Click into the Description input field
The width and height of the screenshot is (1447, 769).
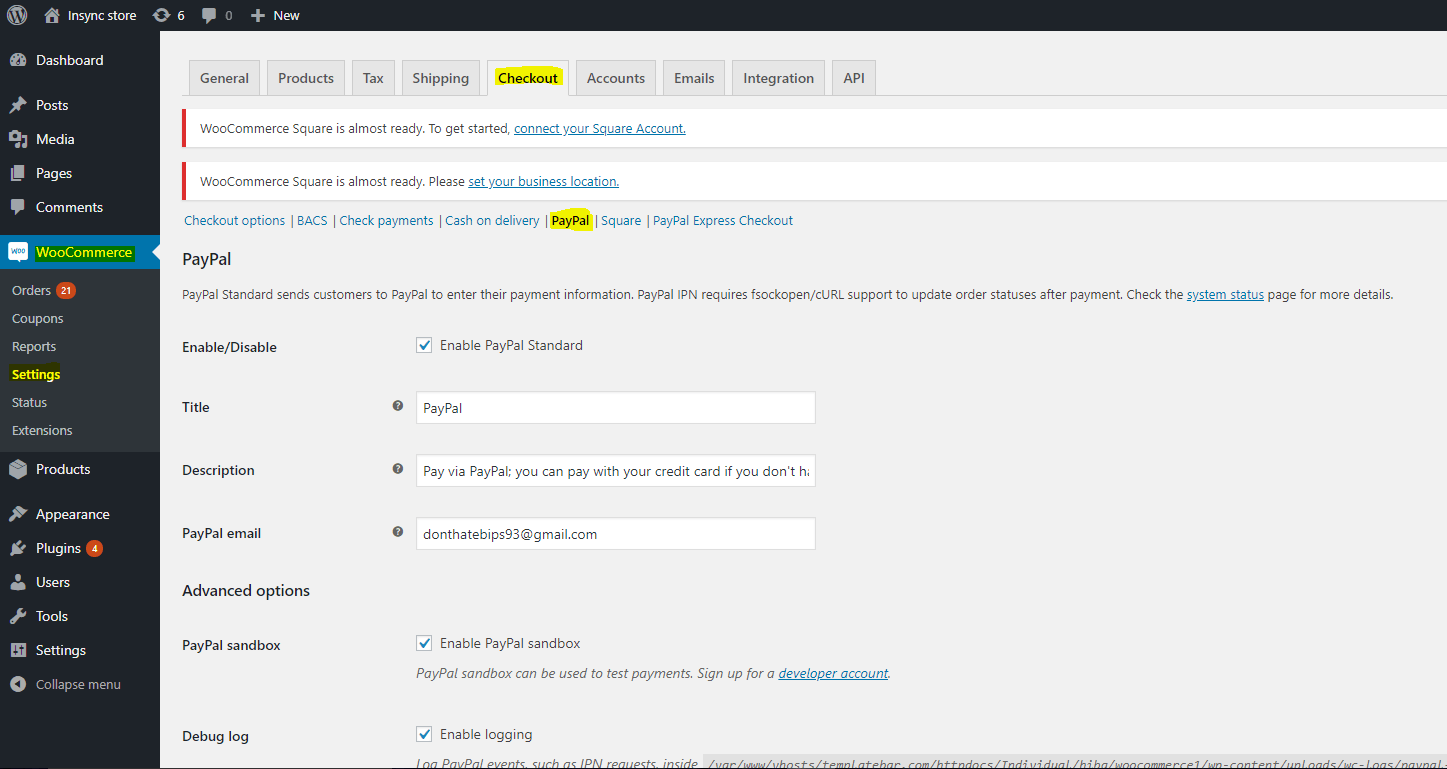click(x=615, y=470)
